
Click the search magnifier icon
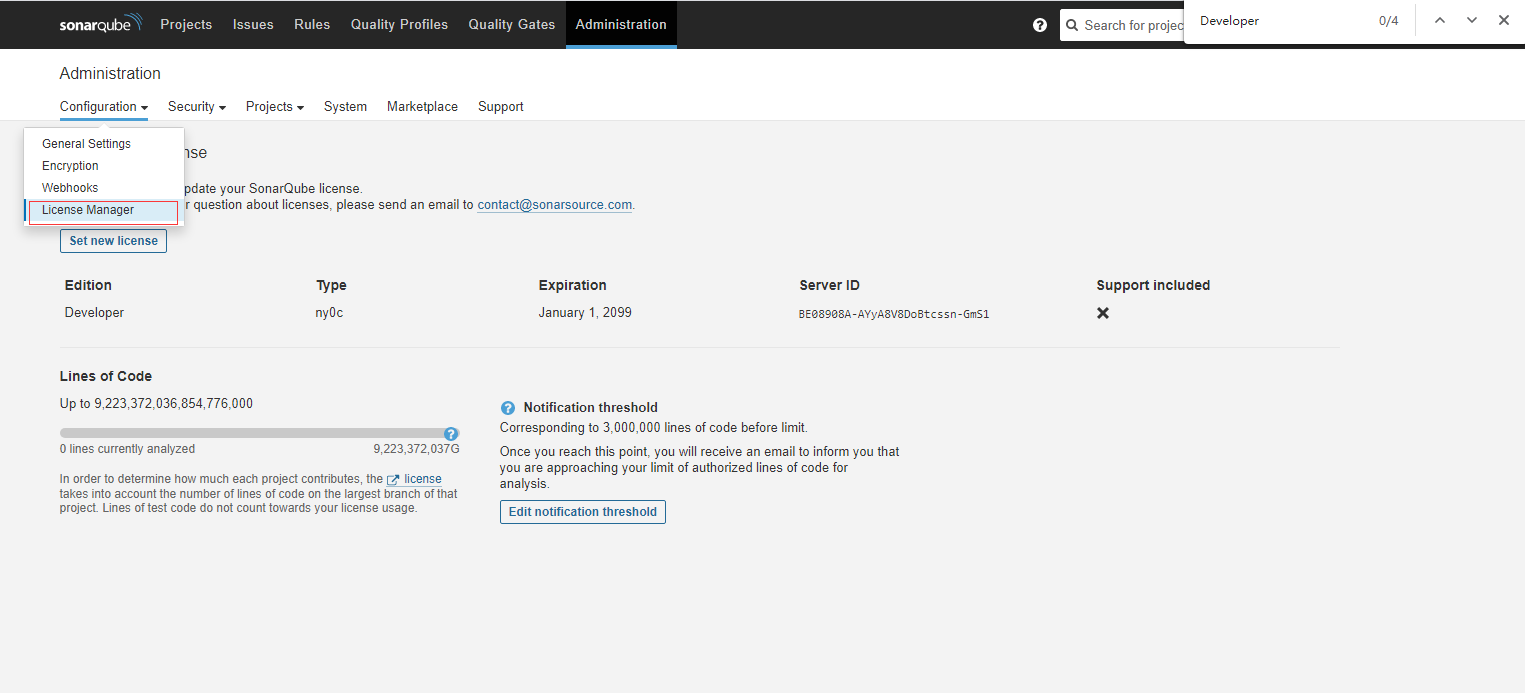tap(1072, 25)
